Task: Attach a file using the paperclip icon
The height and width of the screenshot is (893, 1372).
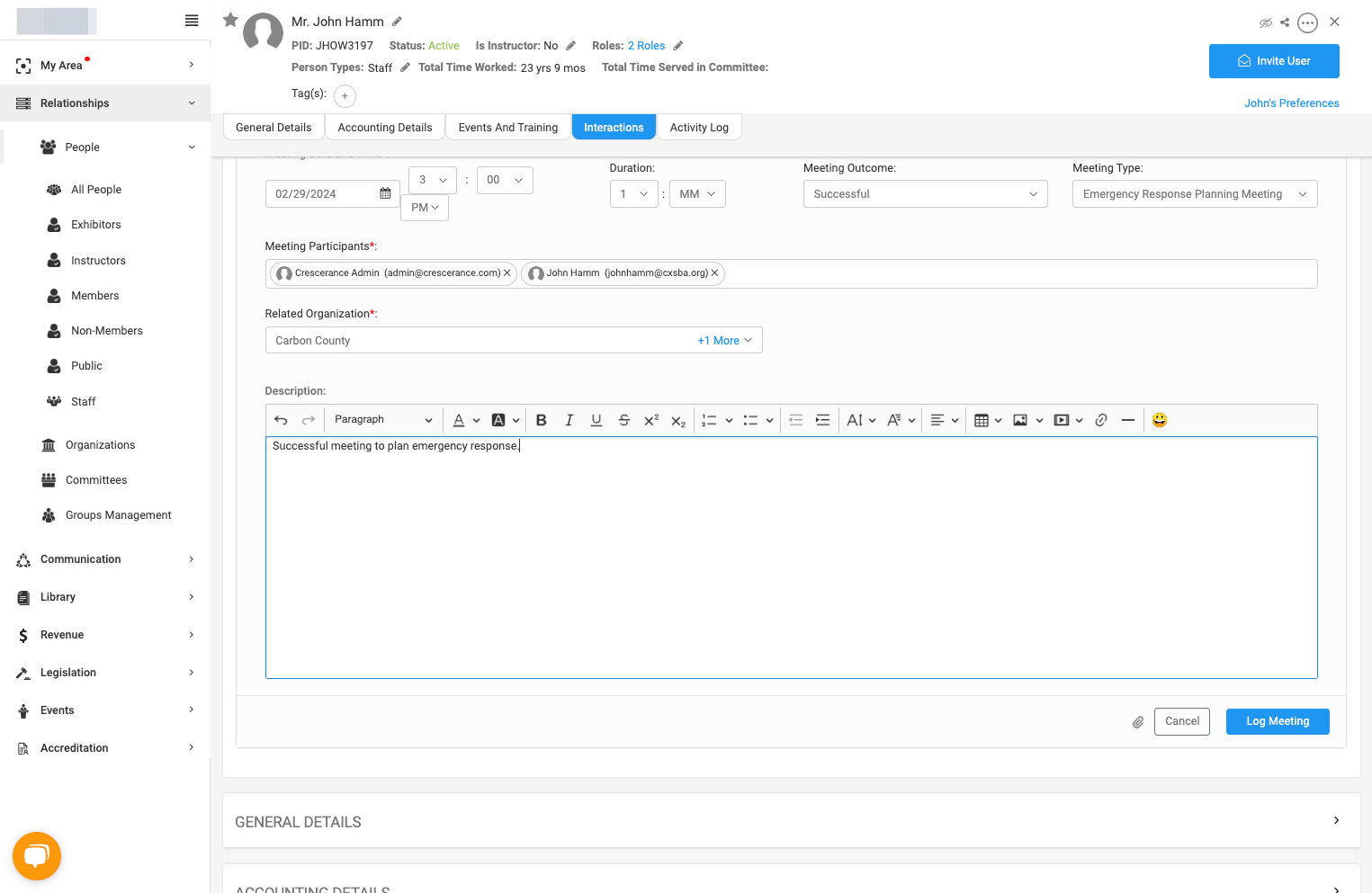Action: coord(1138,722)
